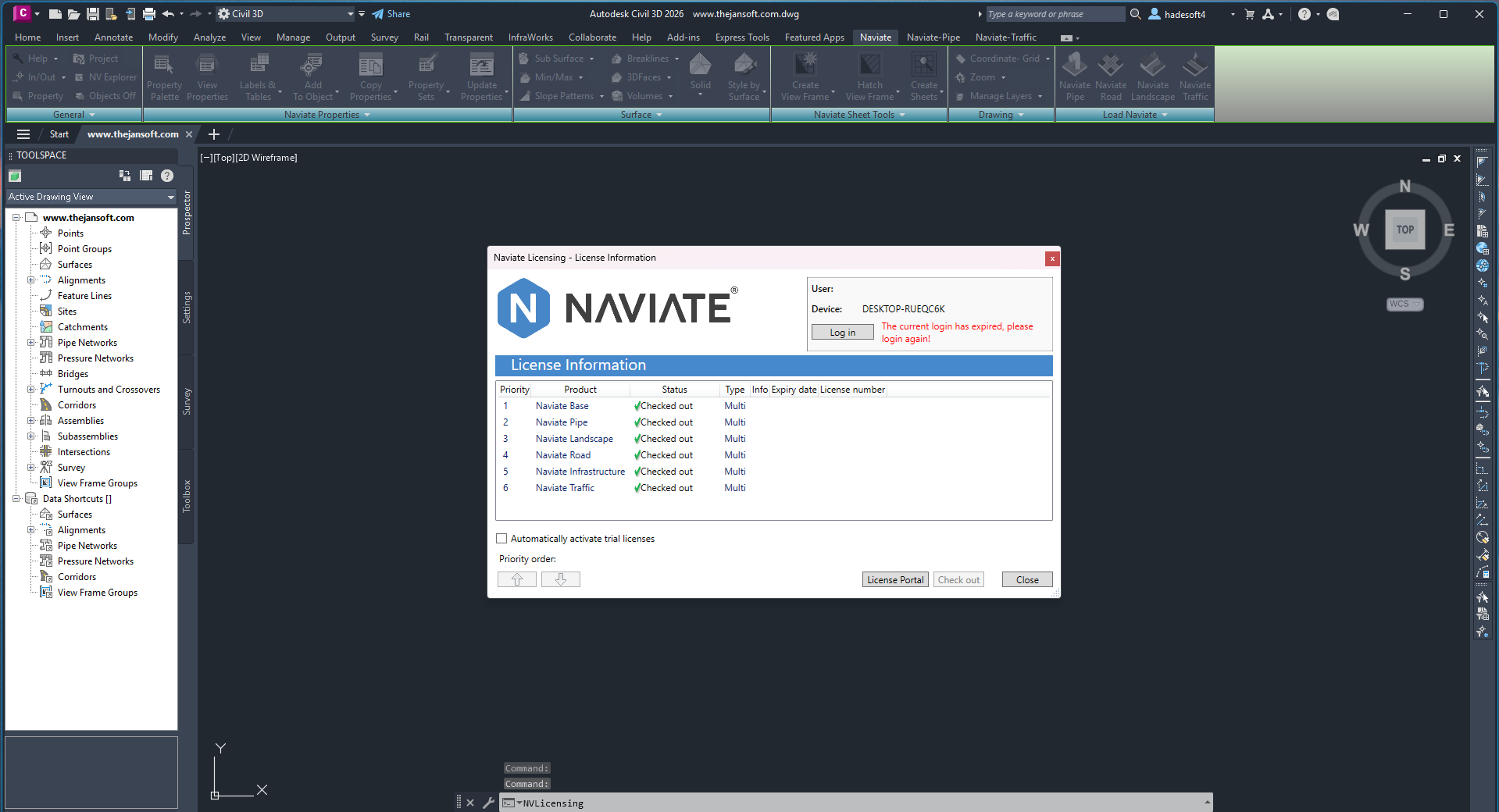The image size is (1499, 812).
Task: Expand the Survey tree node
Action: 31,468
